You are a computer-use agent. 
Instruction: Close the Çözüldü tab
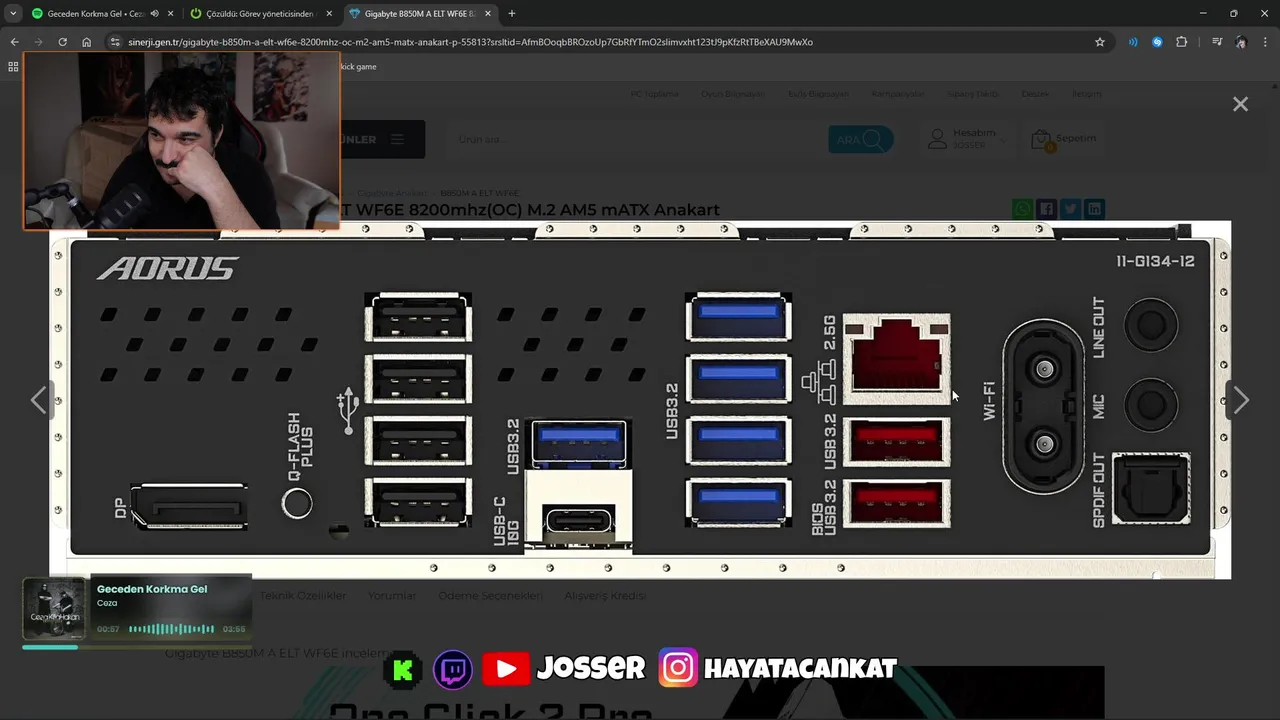click(329, 14)
